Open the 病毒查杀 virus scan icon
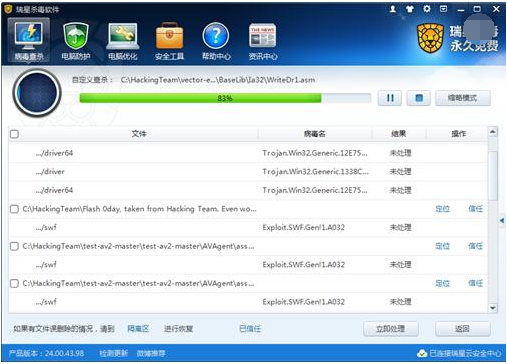 coord(29,40)
